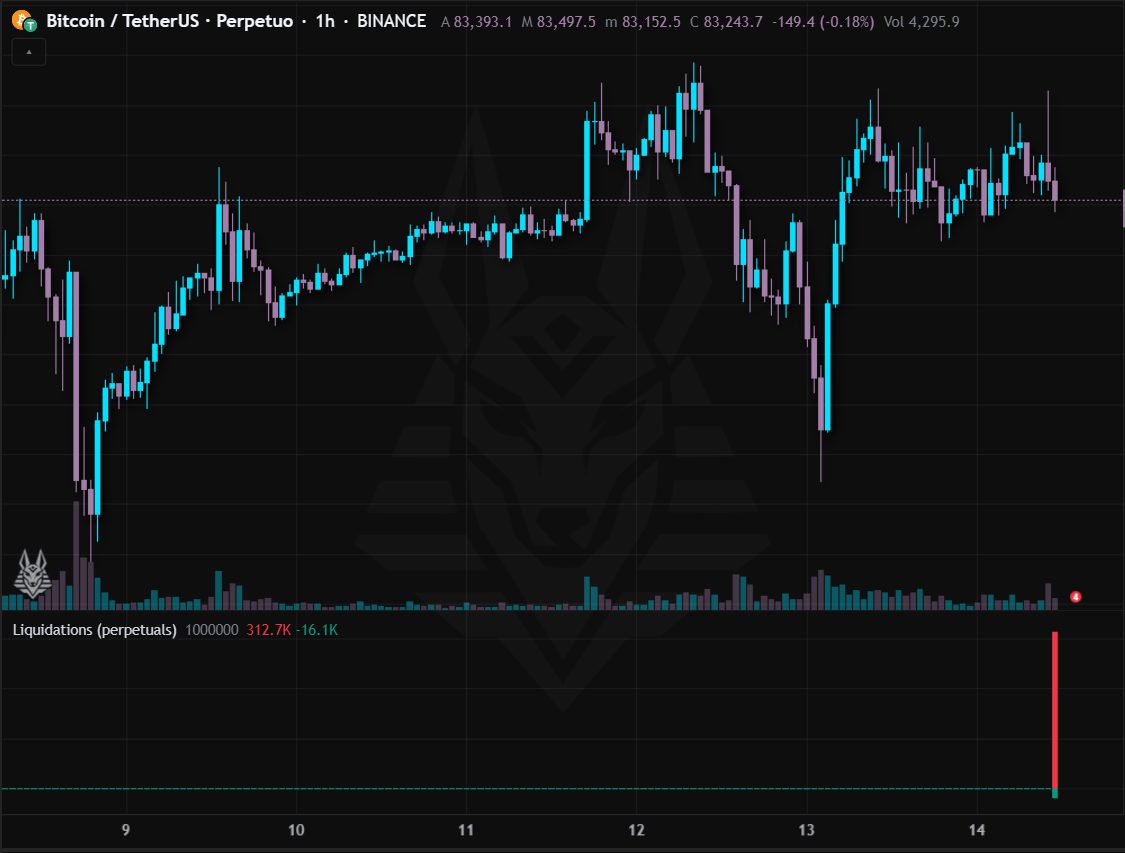Viewport: 1125px width, 853px height.
Task: Click date label 13 on time axis
Action: pos(806,830)
